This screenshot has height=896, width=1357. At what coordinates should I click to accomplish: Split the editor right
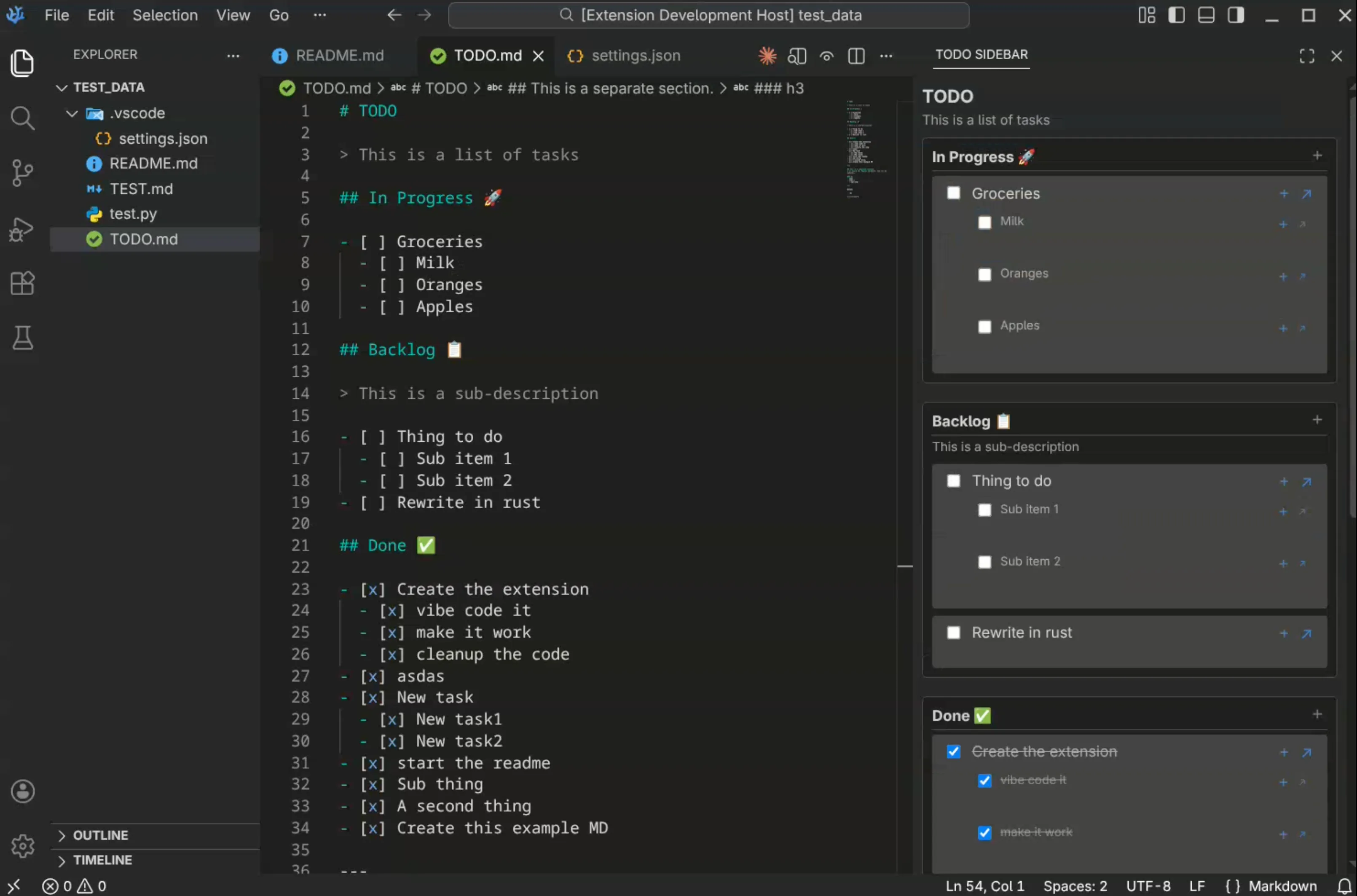(856, 56)
